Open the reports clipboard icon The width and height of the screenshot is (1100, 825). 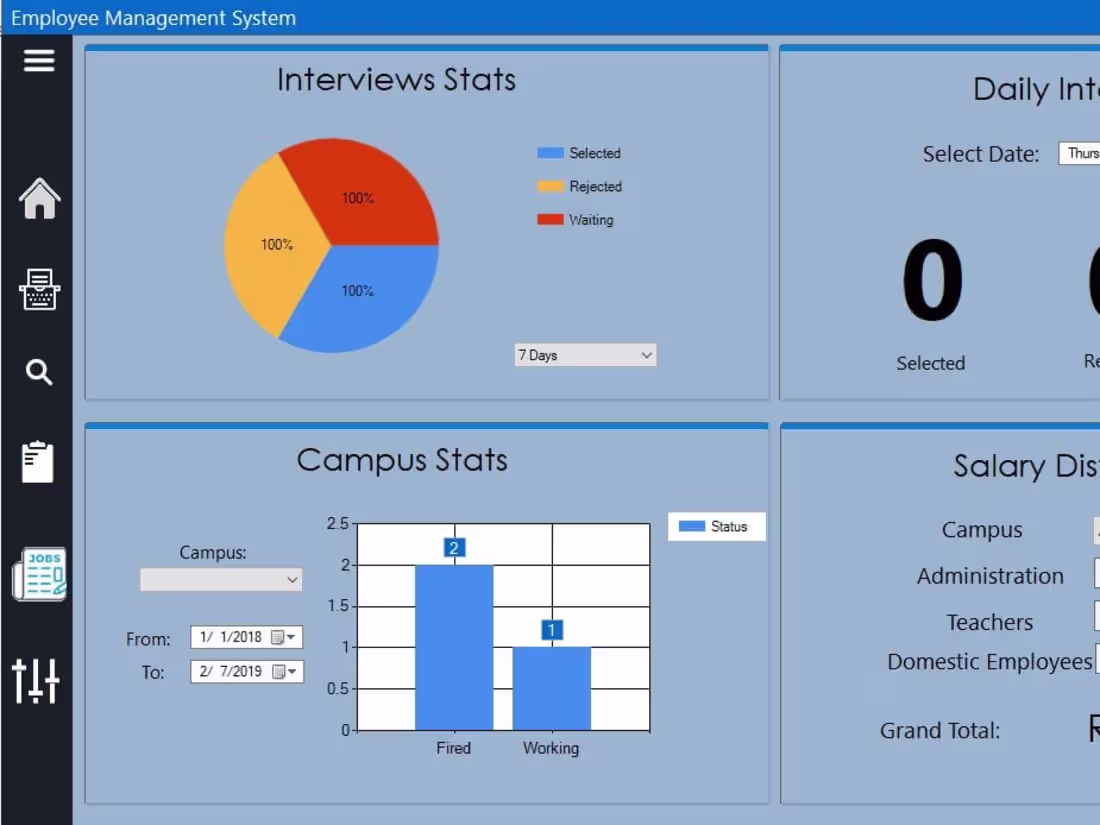tap(39, 460)
